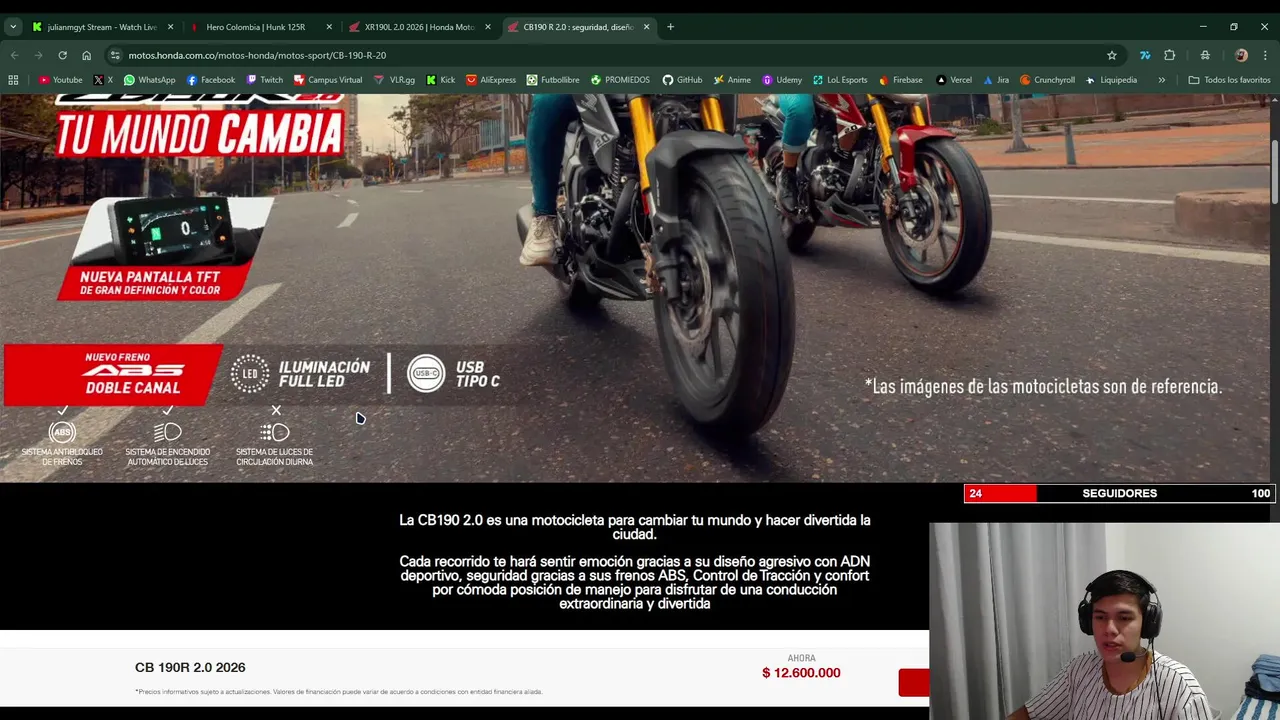The width and height of the screenshot is (1280, 720).
Task: Open Campus Virtual bookmark
Action: click(x=328, y=80)
